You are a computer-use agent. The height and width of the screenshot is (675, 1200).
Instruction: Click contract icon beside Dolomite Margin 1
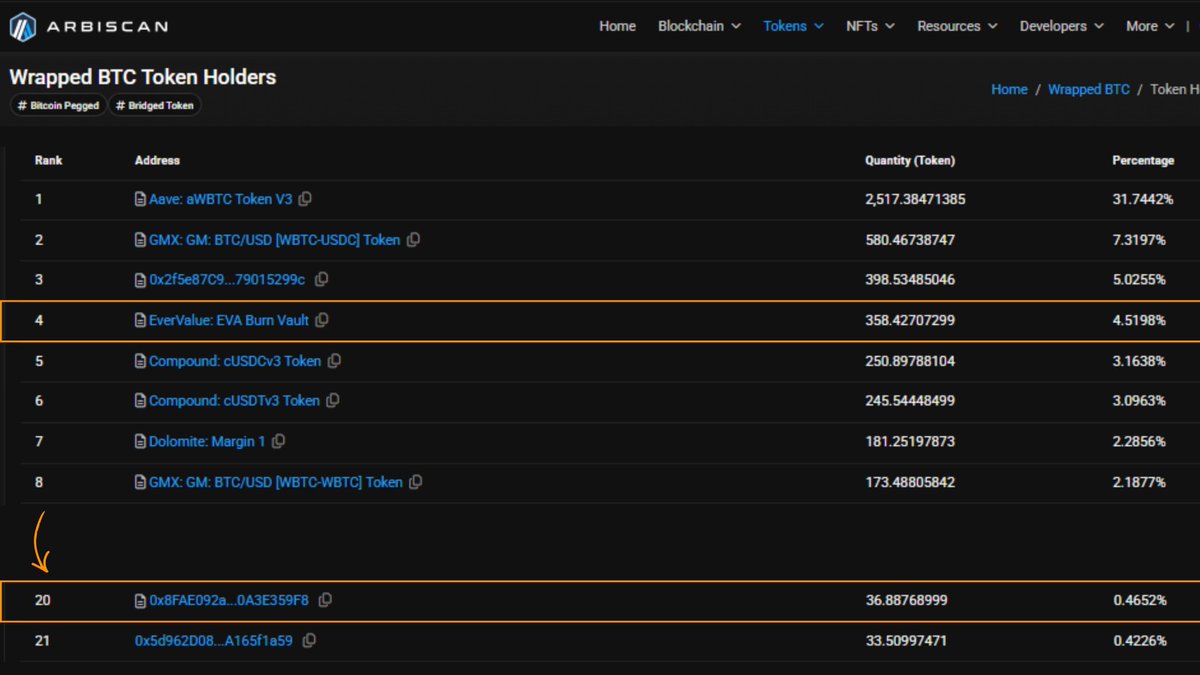[141, 441]
